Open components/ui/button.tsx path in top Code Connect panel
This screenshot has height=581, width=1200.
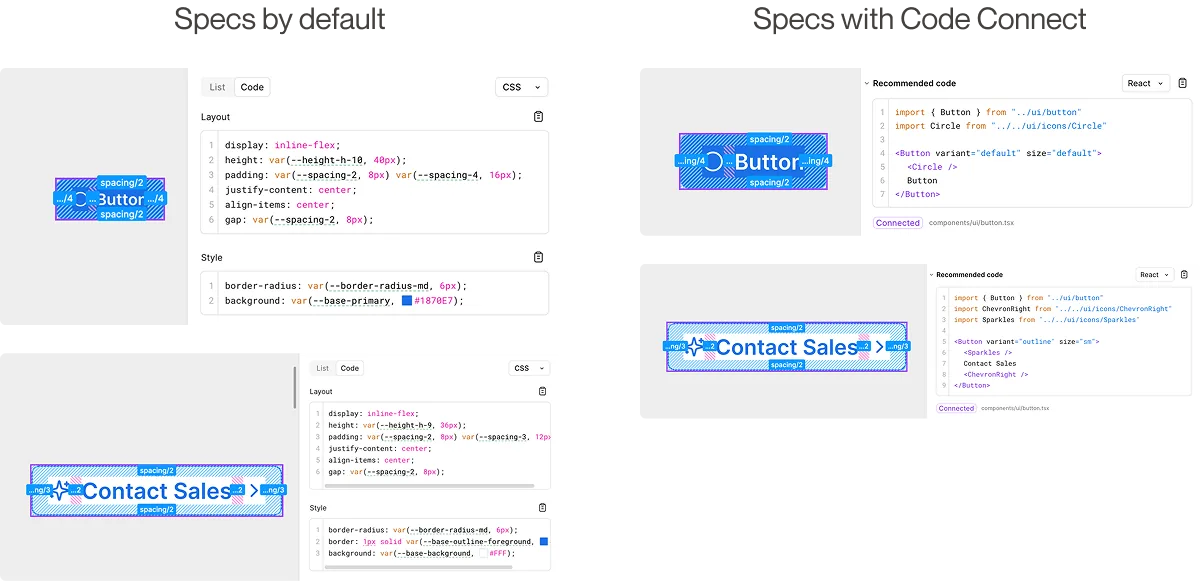pyautogui.click(x=971, y=223)
